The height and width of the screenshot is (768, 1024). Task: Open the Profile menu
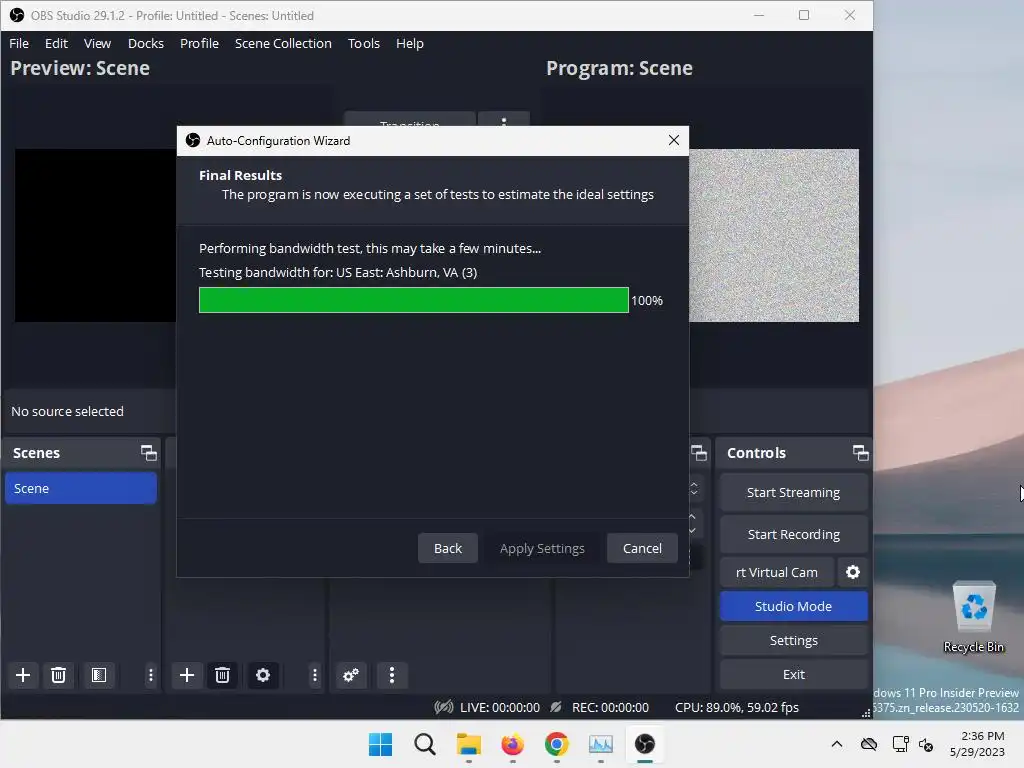199,43
